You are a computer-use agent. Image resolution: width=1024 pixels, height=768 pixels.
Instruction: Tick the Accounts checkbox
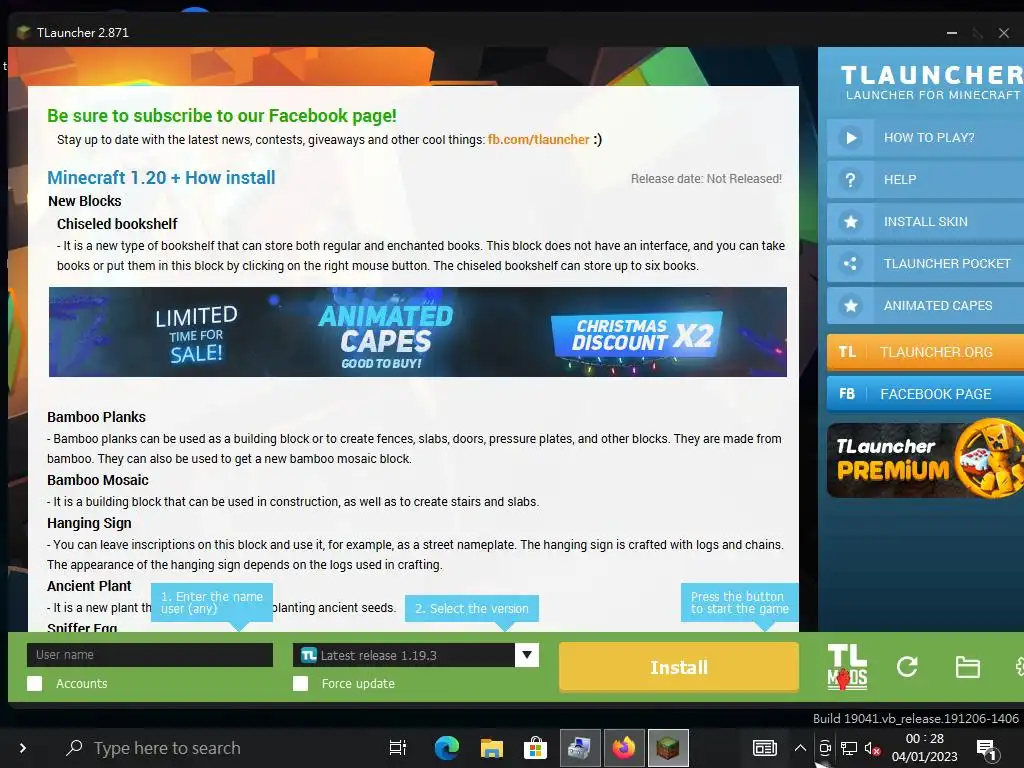pyautogui.click(x=35, y=684)
